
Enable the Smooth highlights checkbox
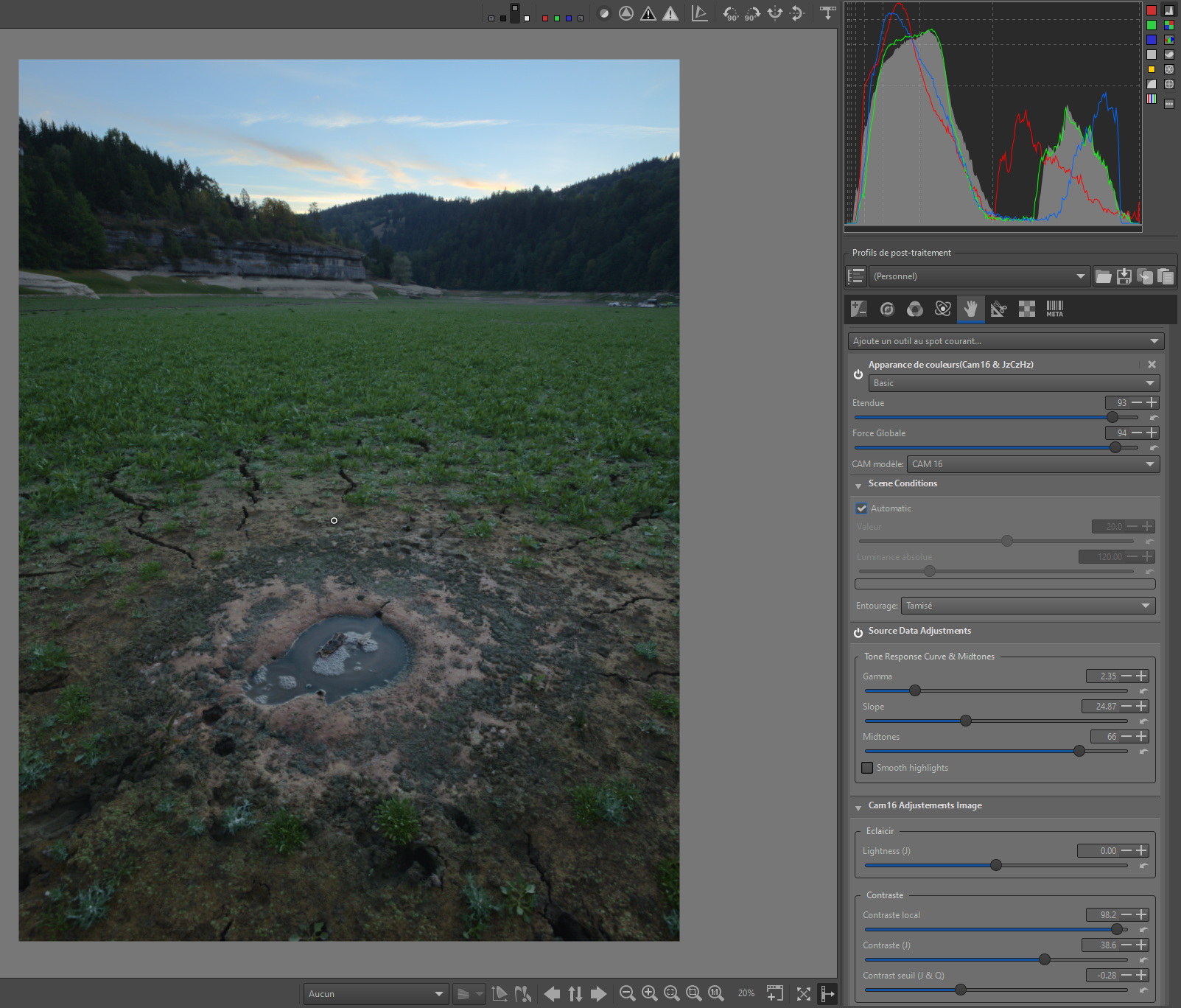click(x=867, y=768)
